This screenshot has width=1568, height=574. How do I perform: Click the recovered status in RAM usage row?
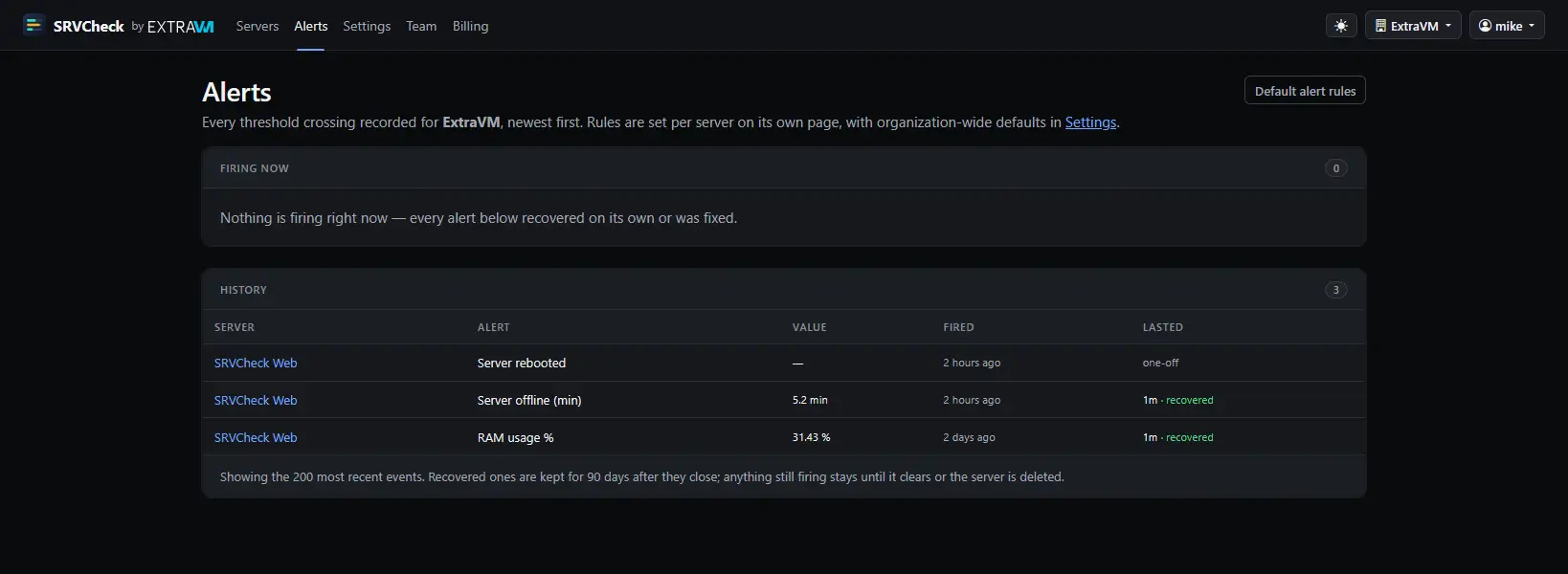[x=1189, y=437]
